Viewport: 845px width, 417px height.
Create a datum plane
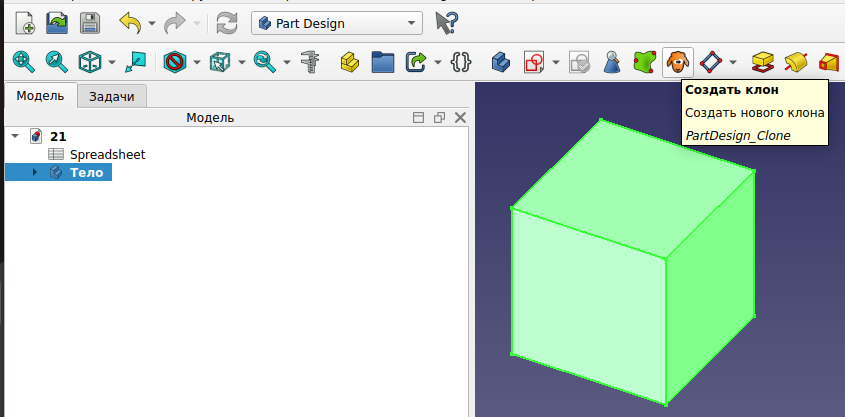click(x=711, y=62)
